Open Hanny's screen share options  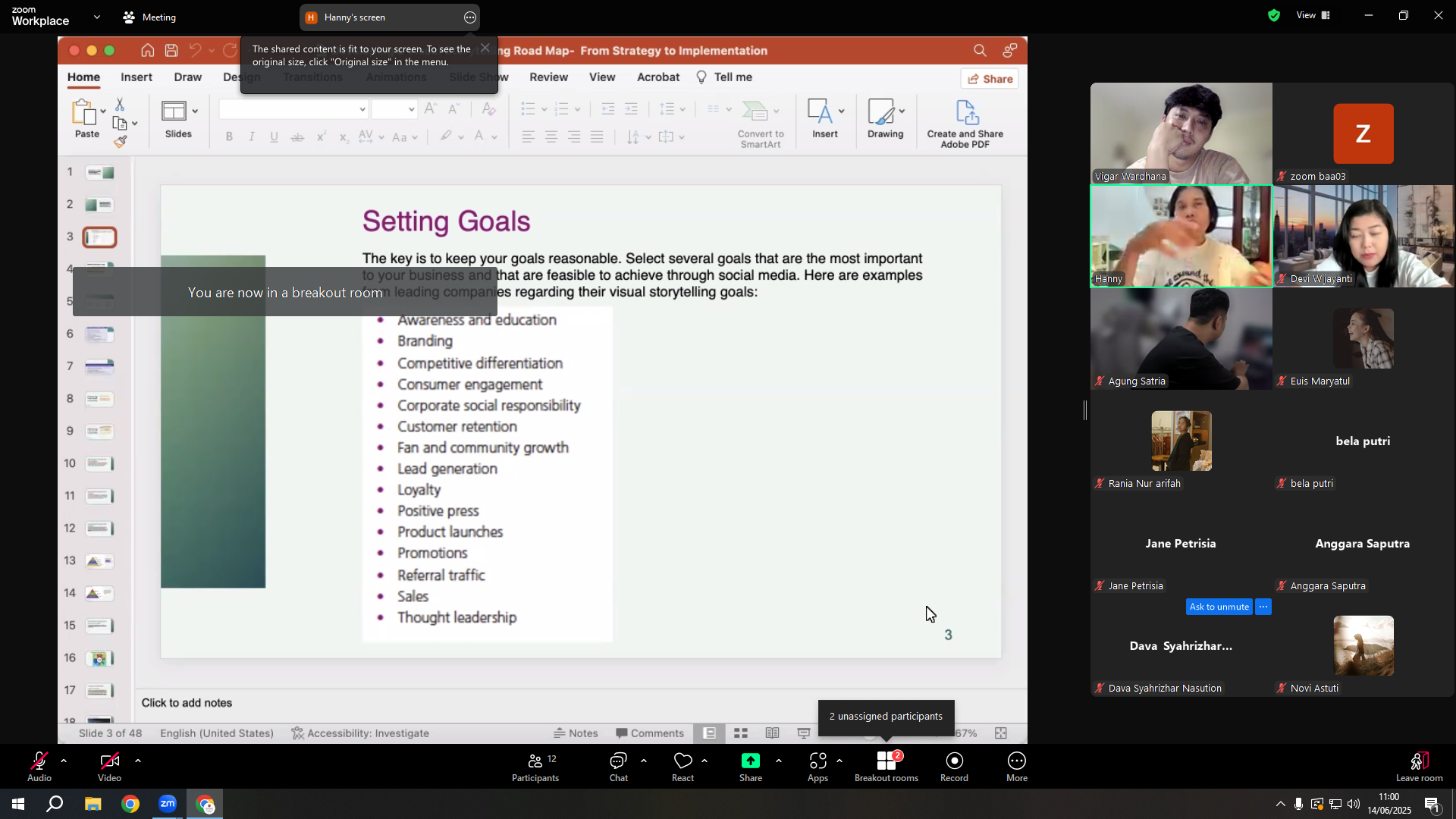470,17
